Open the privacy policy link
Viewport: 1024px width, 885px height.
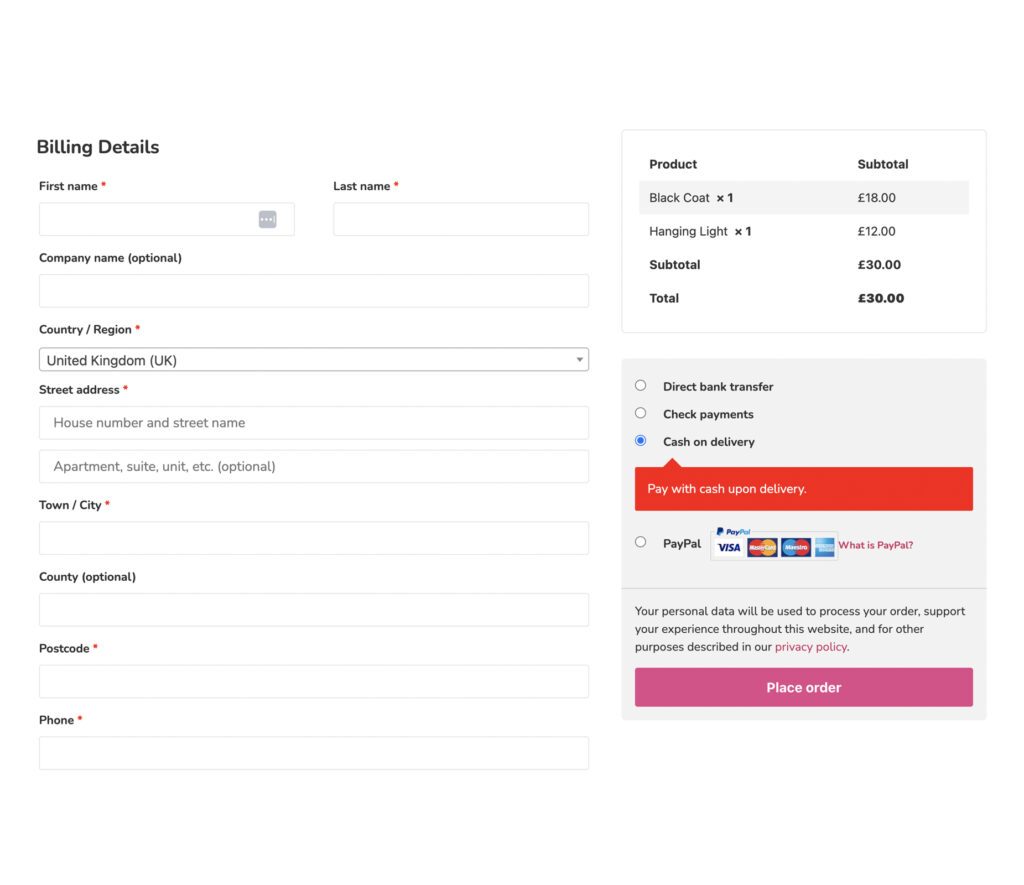(x=810, y=646)
